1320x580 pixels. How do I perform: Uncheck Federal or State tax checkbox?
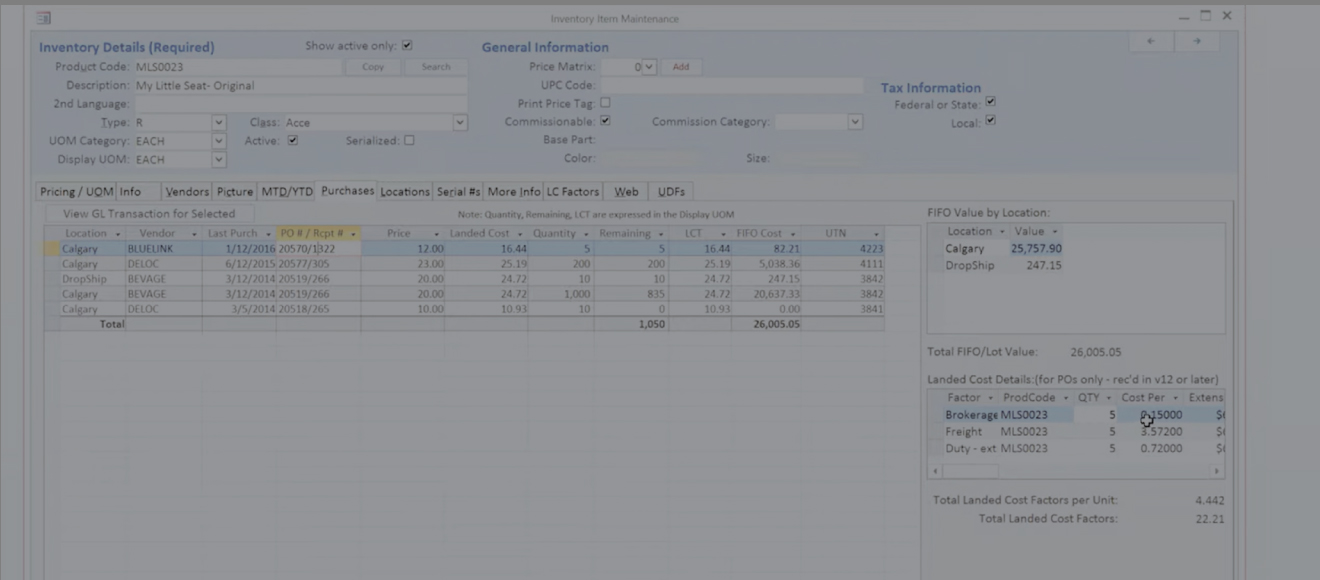990,102
